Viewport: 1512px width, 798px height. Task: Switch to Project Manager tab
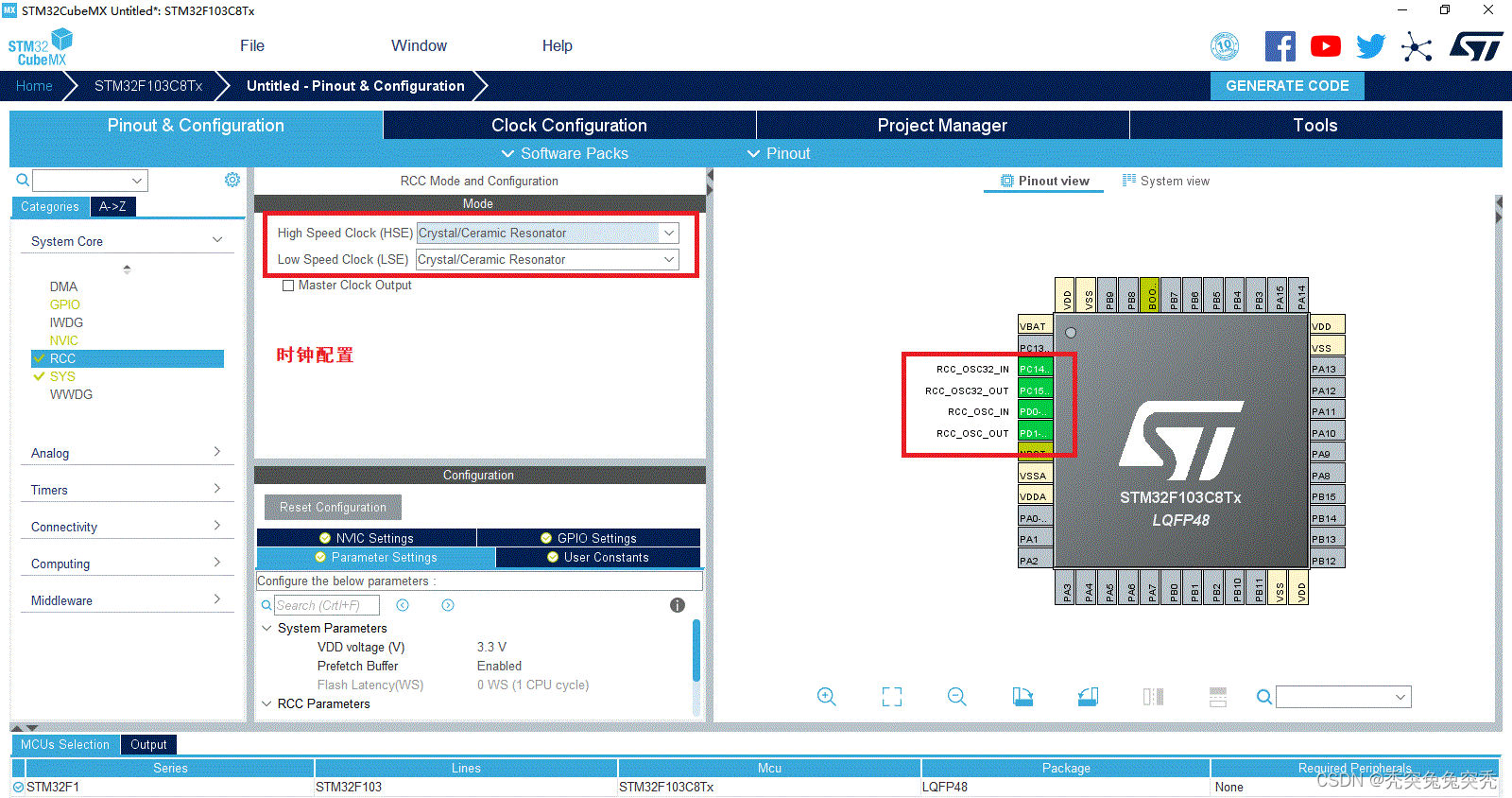(x=942, y=125)
